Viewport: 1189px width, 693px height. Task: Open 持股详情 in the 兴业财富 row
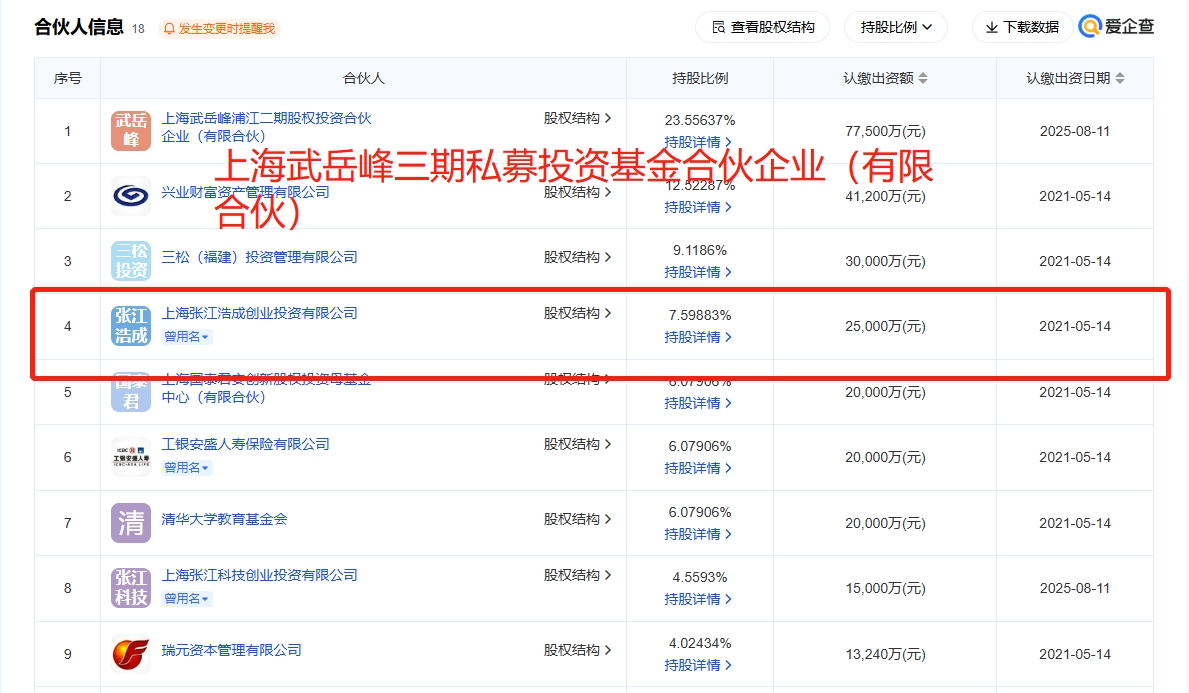pyautogui.click(x=698, y=207)
